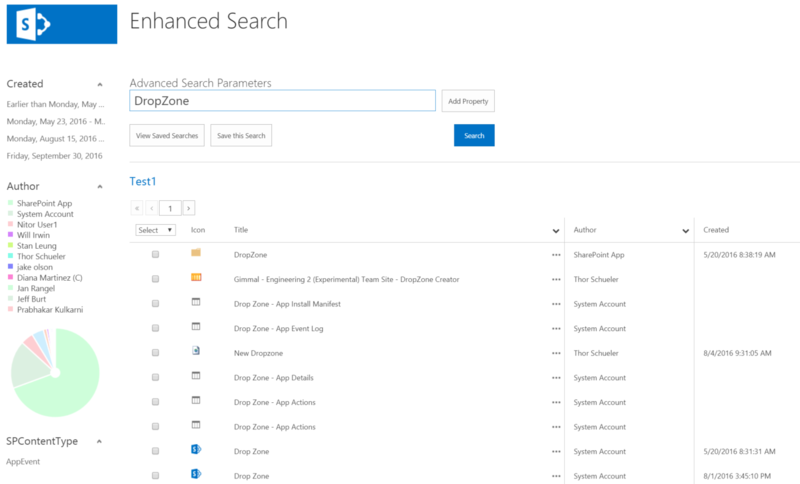This screenshot has width=800, height=484.
Task: Check the box for the DropZone folder row
Action: tap(155, 255)
